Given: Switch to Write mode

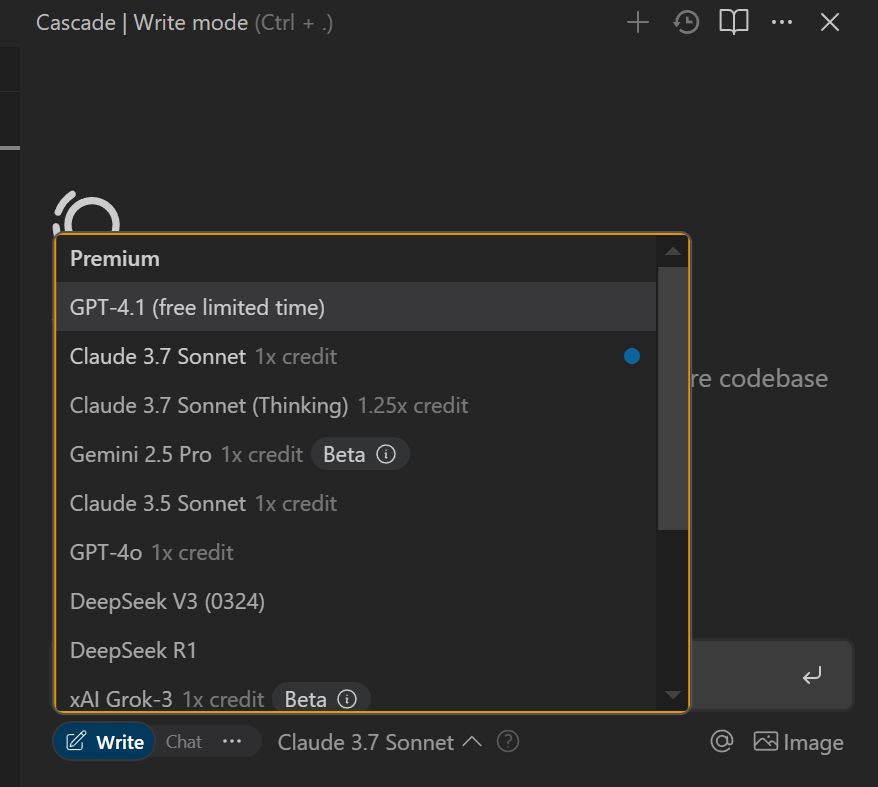Looking at the screenshot, I should click(x=105, y=742).
